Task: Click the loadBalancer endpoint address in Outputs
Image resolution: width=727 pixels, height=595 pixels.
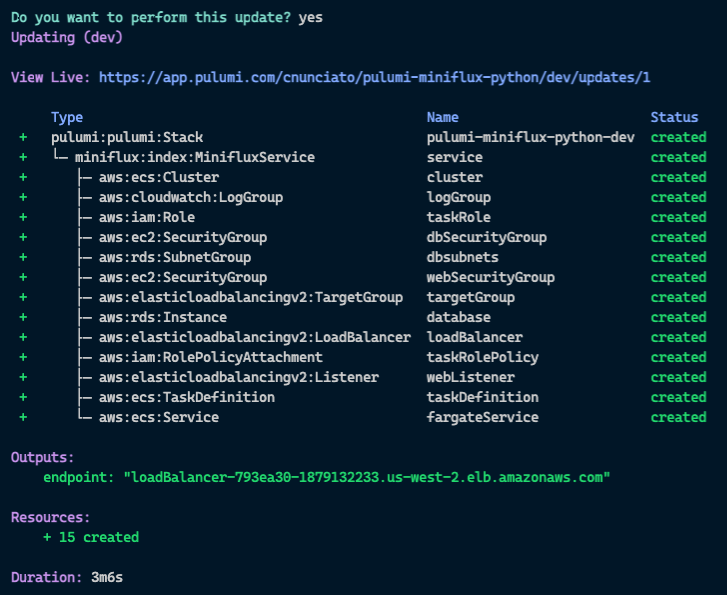Action: [x=367, y=477]
